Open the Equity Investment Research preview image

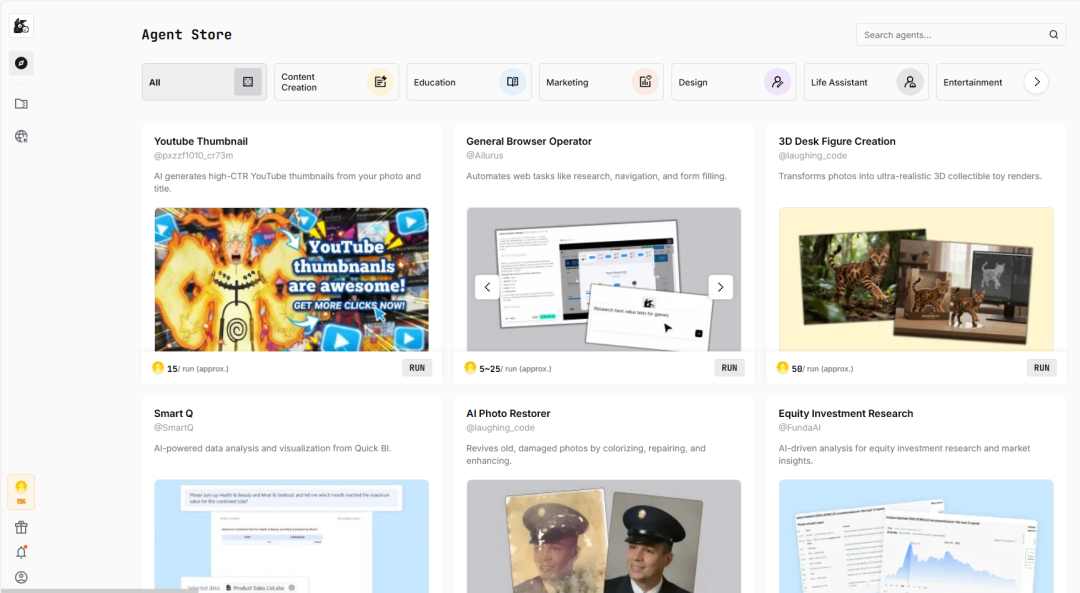916,536
